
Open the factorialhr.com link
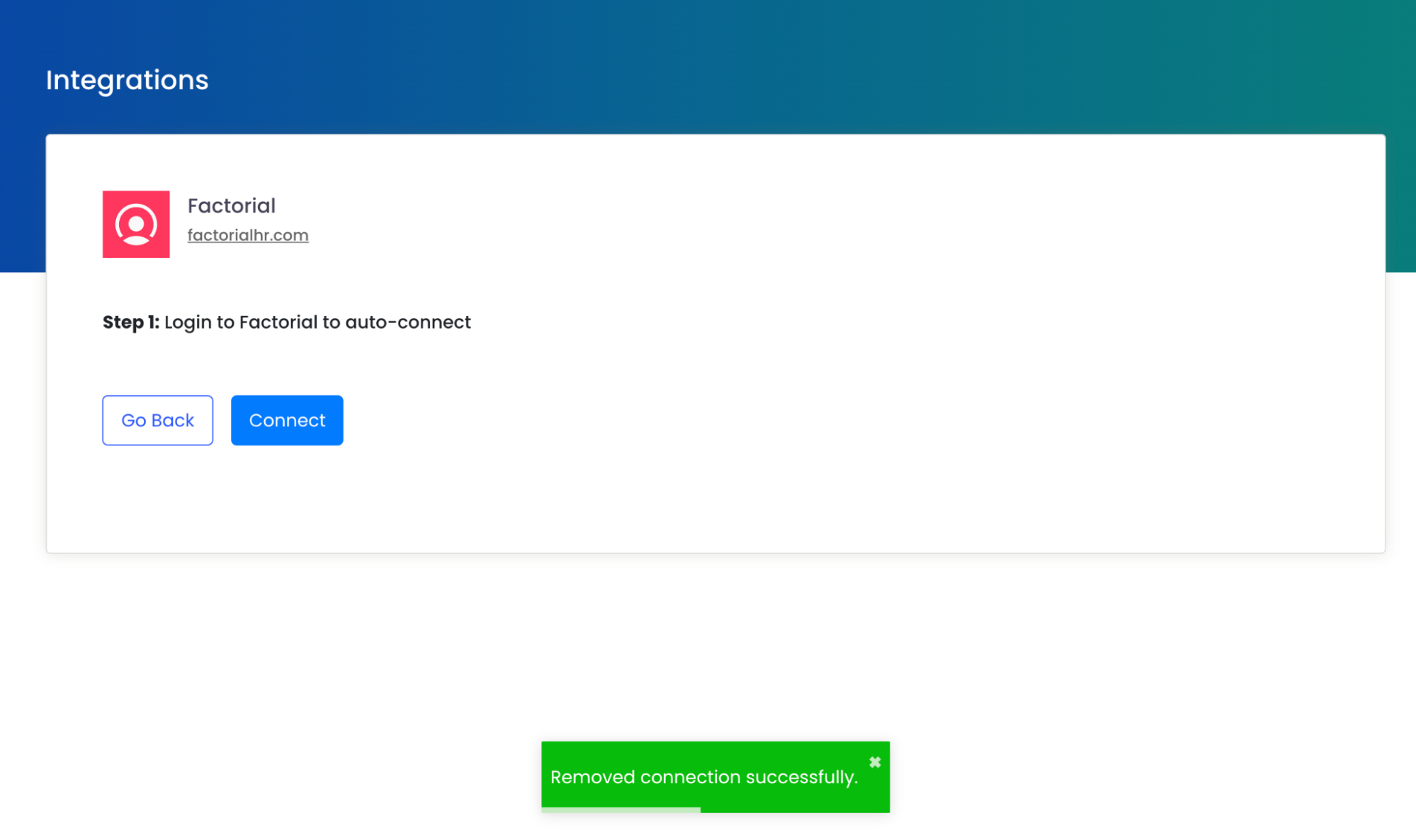[248, 235]
